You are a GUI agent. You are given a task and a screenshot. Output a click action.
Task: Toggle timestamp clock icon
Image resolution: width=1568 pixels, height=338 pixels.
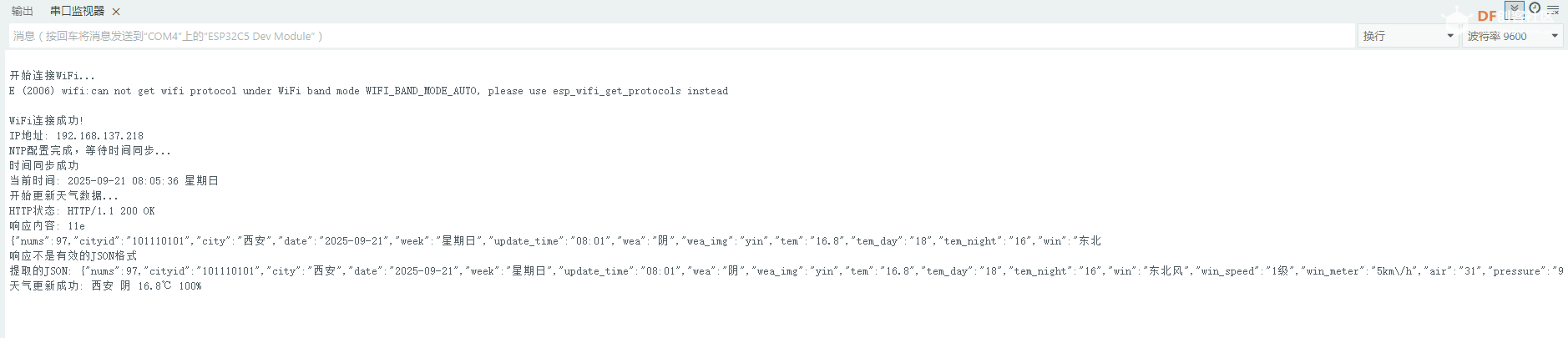coord(1535,8)
